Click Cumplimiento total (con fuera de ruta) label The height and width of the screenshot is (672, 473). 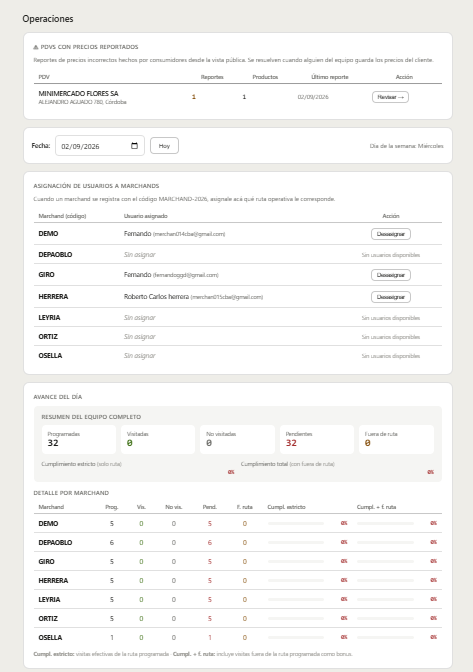(288, 464)
